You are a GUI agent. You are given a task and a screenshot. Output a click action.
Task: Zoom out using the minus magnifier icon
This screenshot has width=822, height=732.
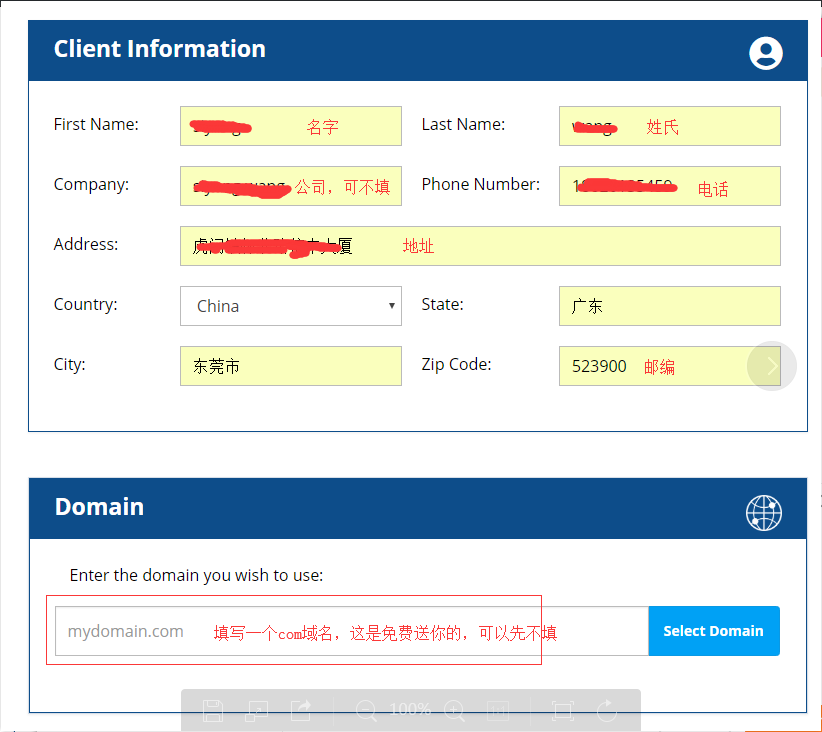click(x=366, y=711)
